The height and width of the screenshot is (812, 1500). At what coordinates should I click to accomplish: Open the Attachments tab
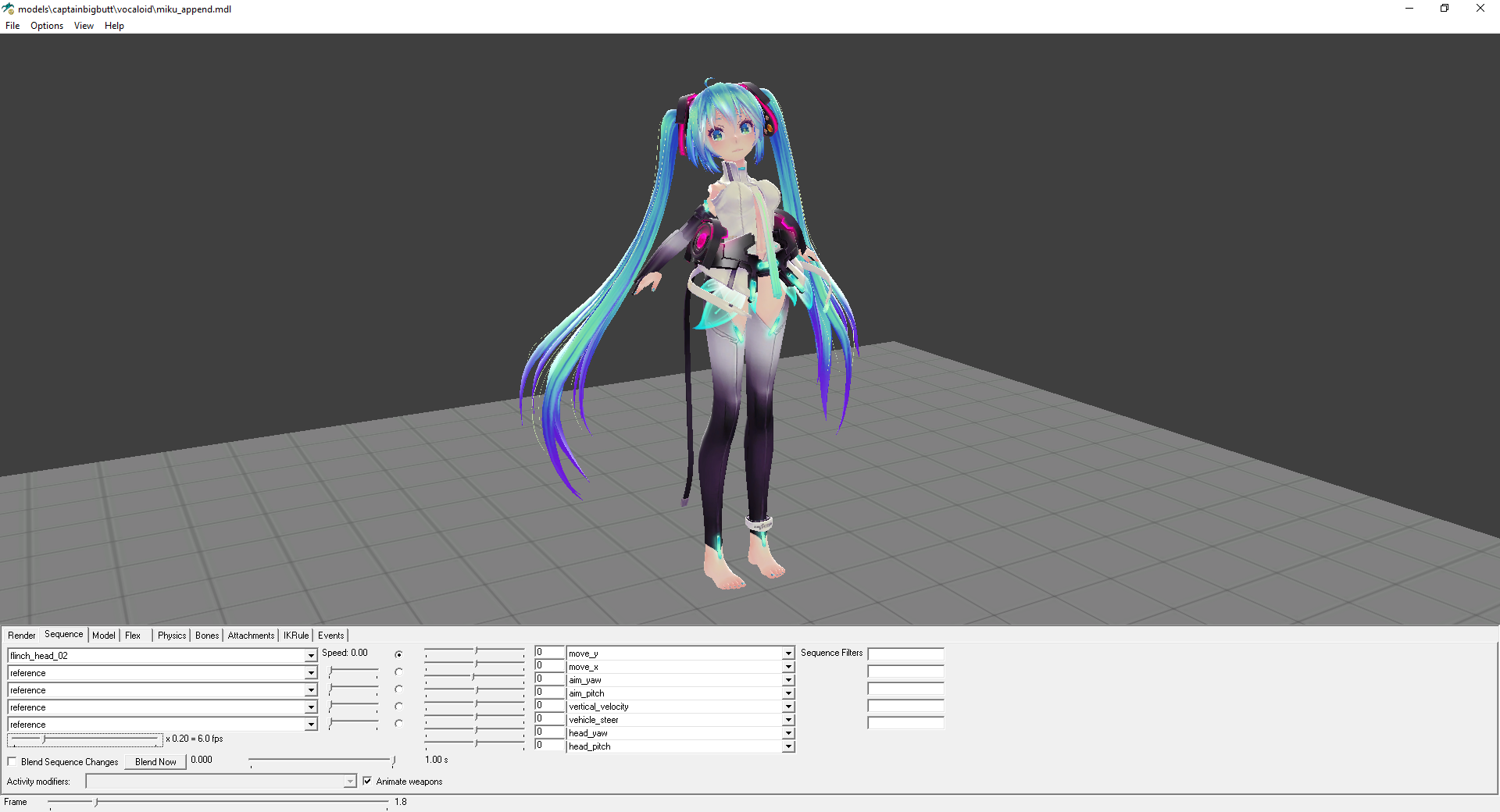tap(251, 636)
